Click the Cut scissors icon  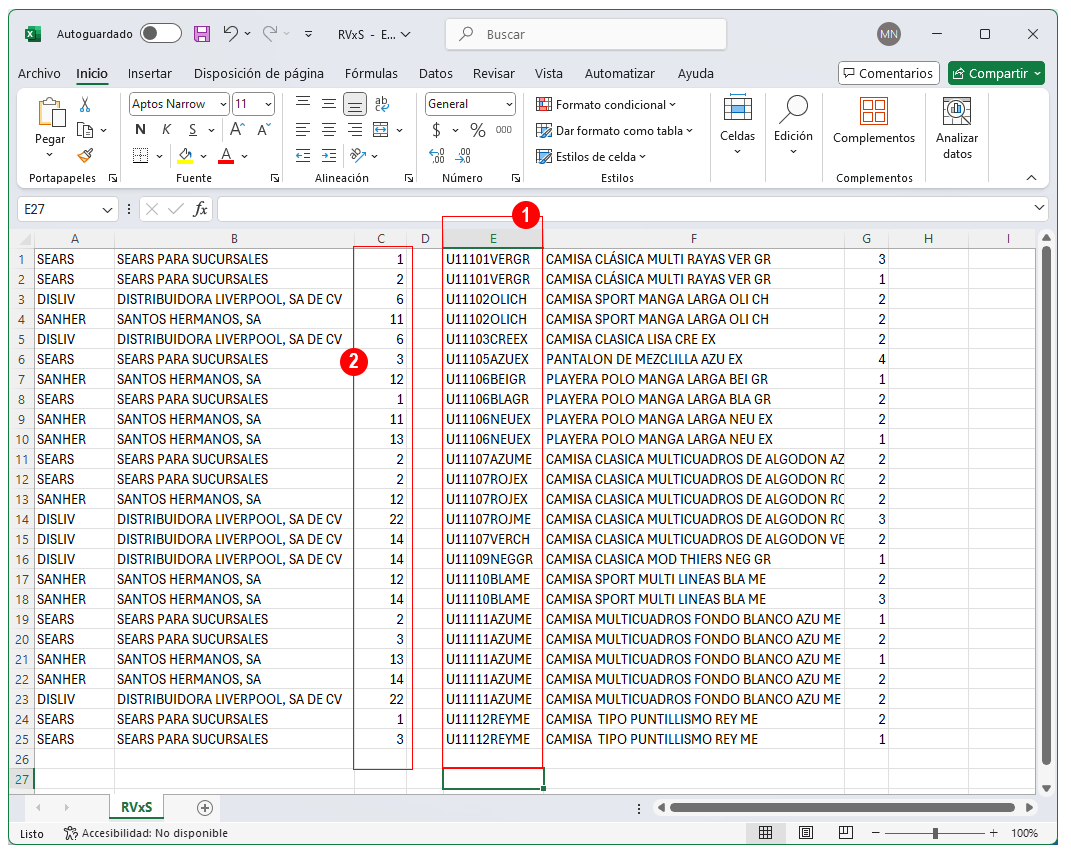(85, 104)
